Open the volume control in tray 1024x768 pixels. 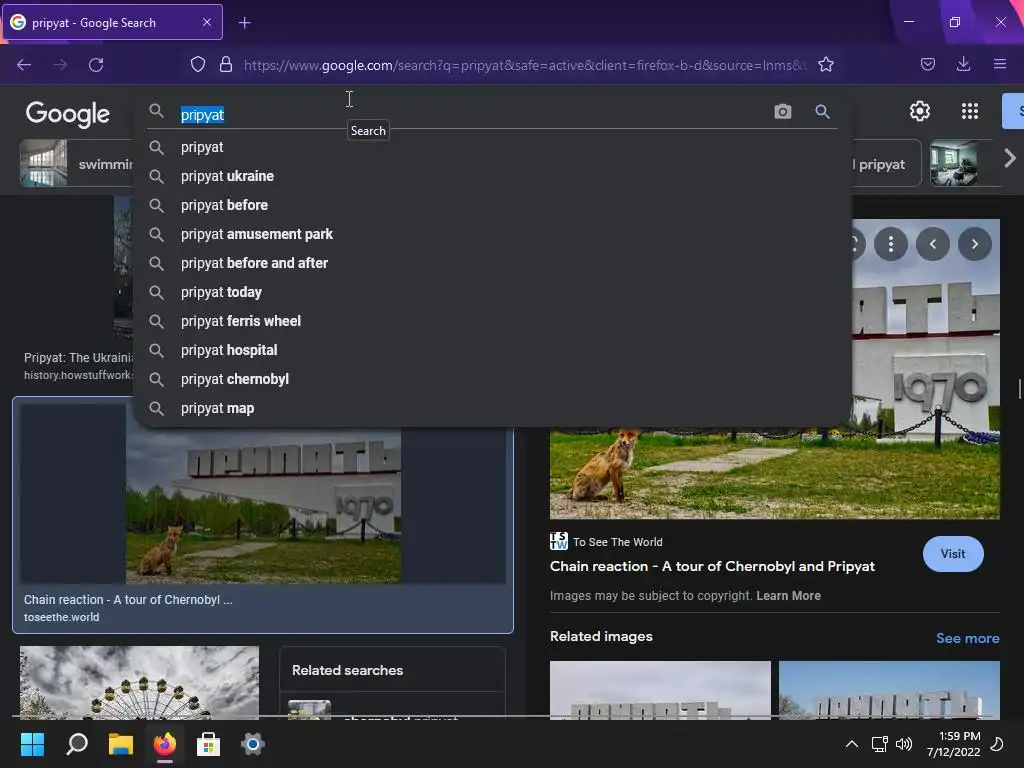pos(904,744)
